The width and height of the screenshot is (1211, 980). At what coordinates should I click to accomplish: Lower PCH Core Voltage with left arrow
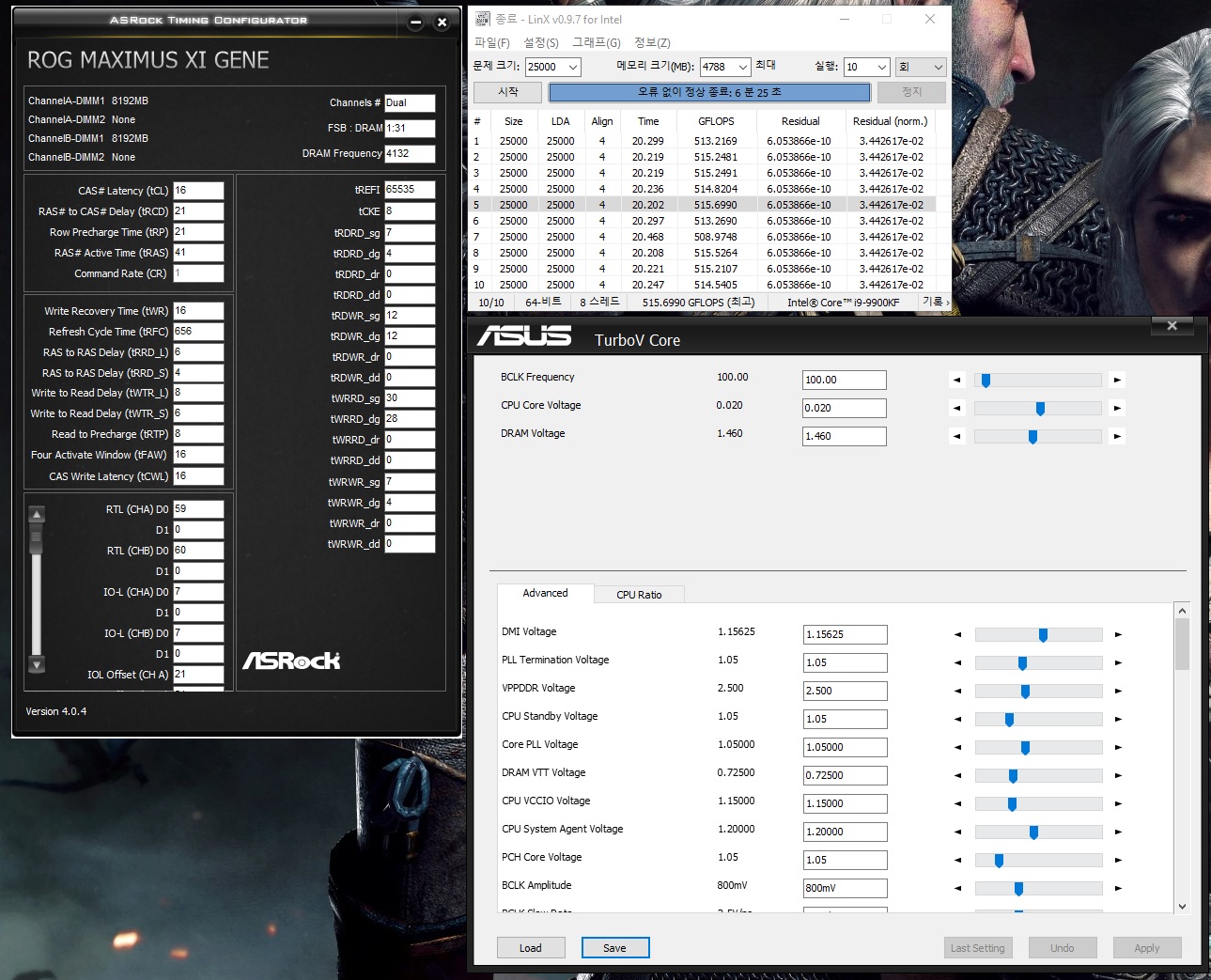click(958, 860)
